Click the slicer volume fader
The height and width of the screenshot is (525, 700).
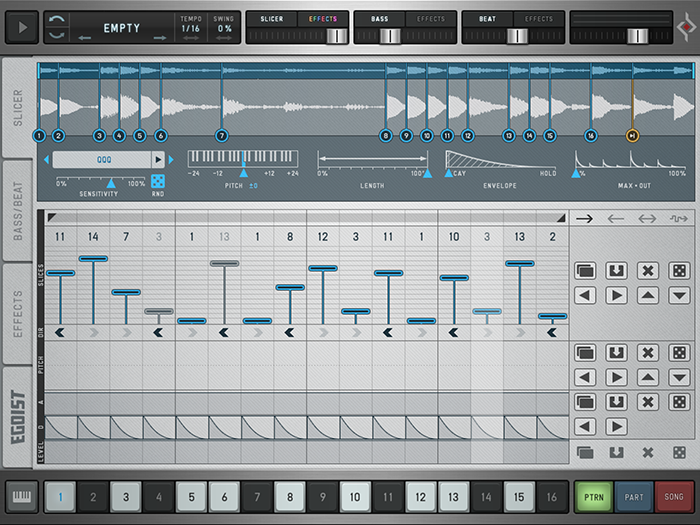[x=337, y=36]
